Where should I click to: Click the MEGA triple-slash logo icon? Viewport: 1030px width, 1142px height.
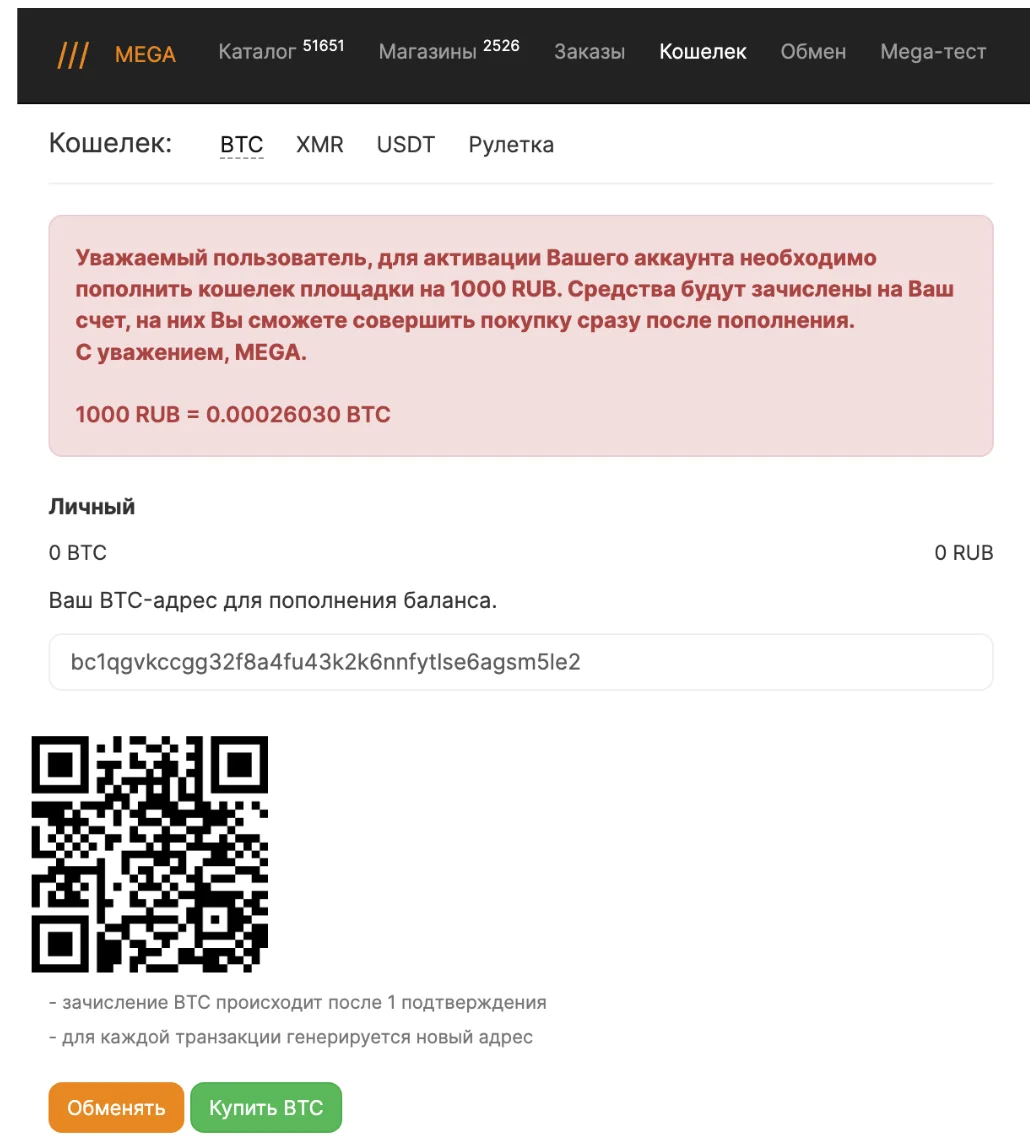point(73,55)
